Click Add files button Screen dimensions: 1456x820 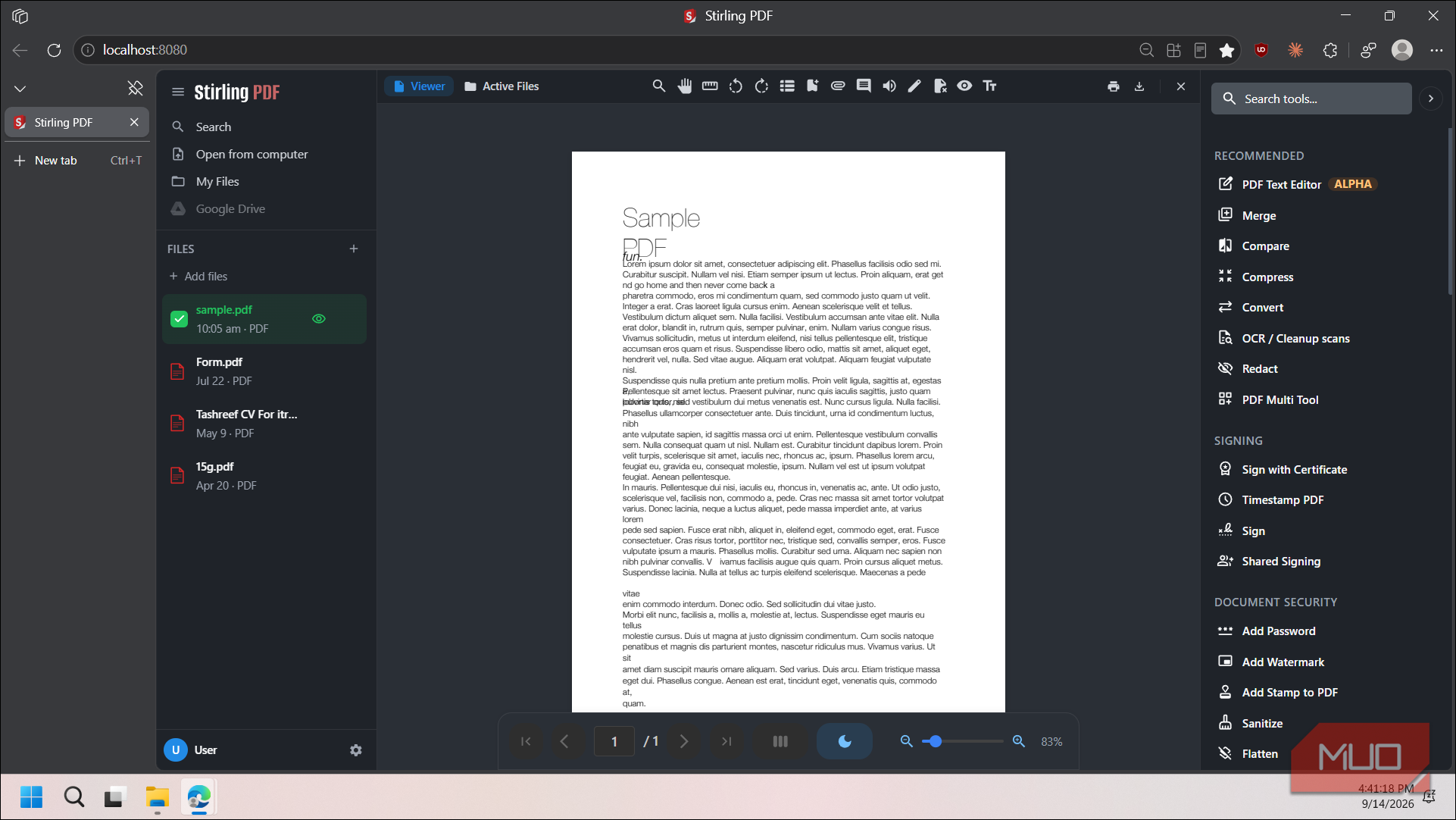pos(198,277)
